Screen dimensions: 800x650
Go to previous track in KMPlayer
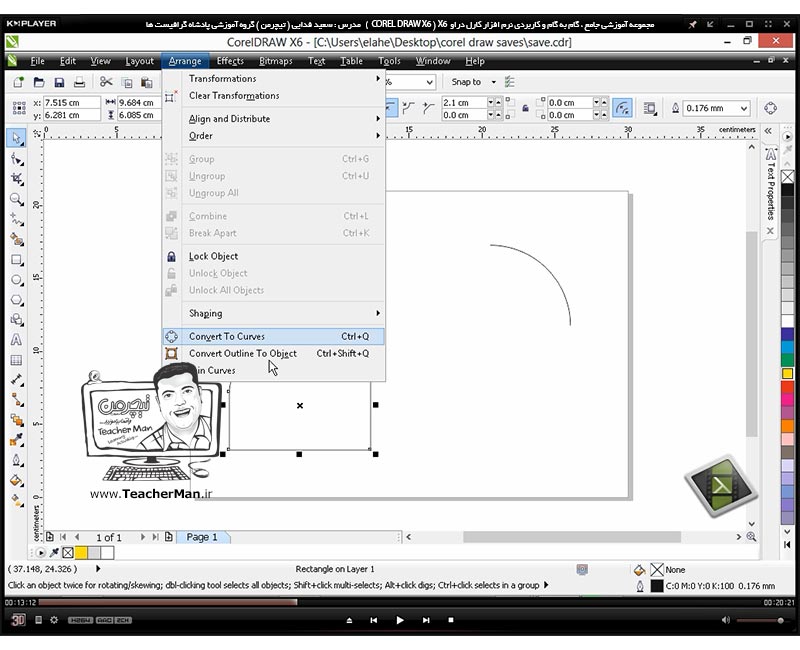pos(374,620)
